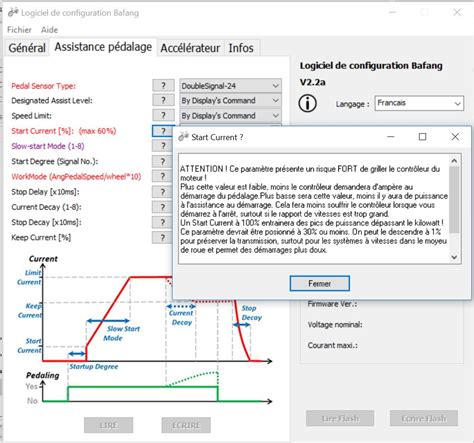
Task: Open help for Start Current
Action: (x=163, y=131)
